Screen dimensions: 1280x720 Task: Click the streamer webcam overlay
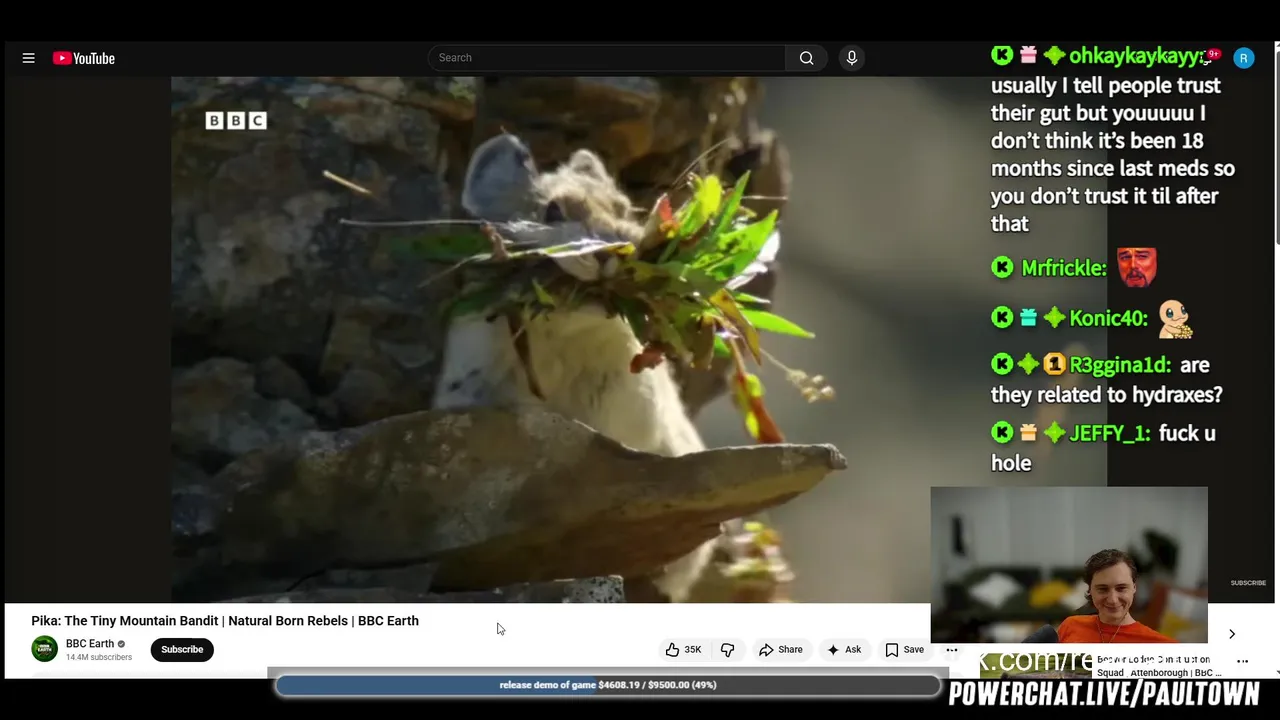[1069, 565]
